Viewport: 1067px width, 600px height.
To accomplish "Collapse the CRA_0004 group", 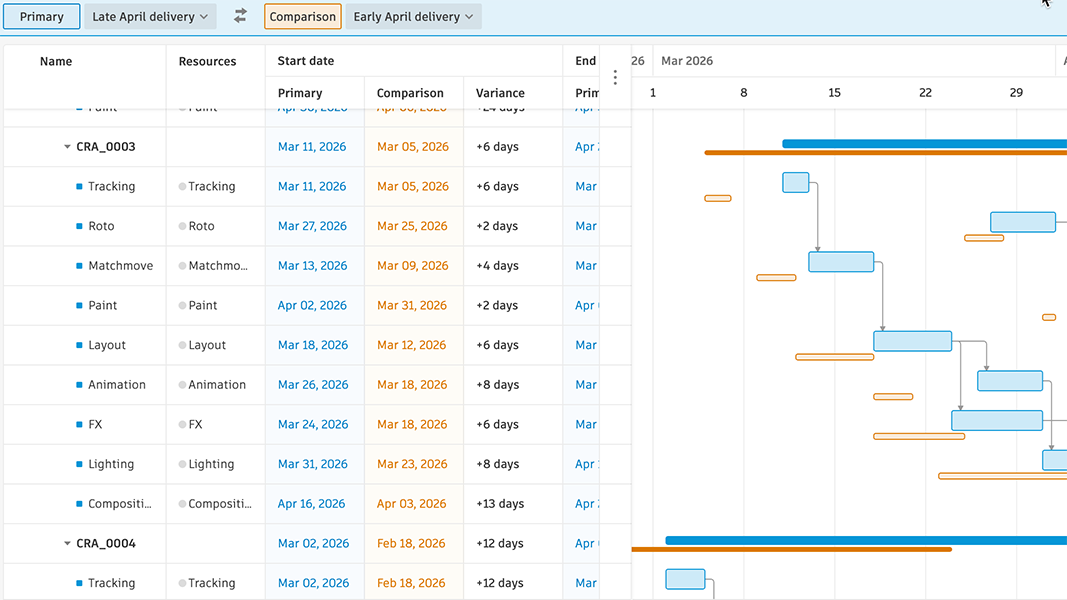I will (67, 544).
